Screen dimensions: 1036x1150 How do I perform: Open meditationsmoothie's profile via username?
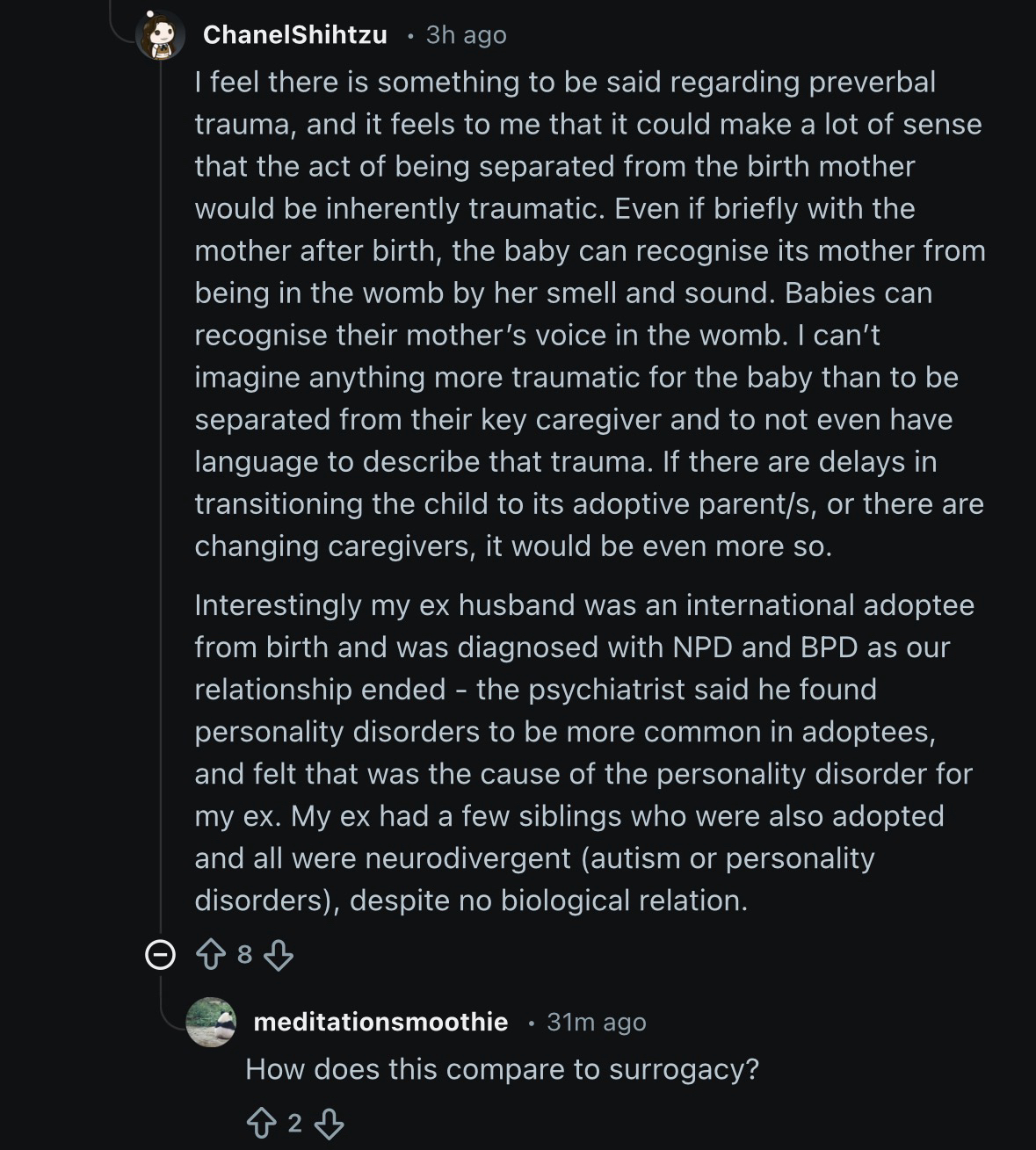(380, 1022)
